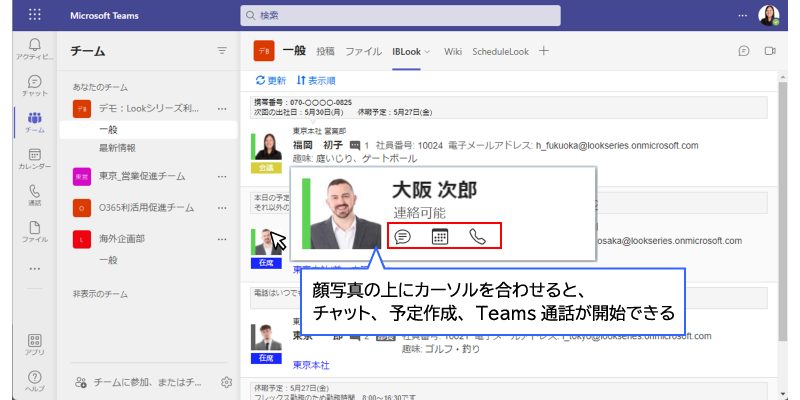Open Calls in the left rail

[34, 194]
